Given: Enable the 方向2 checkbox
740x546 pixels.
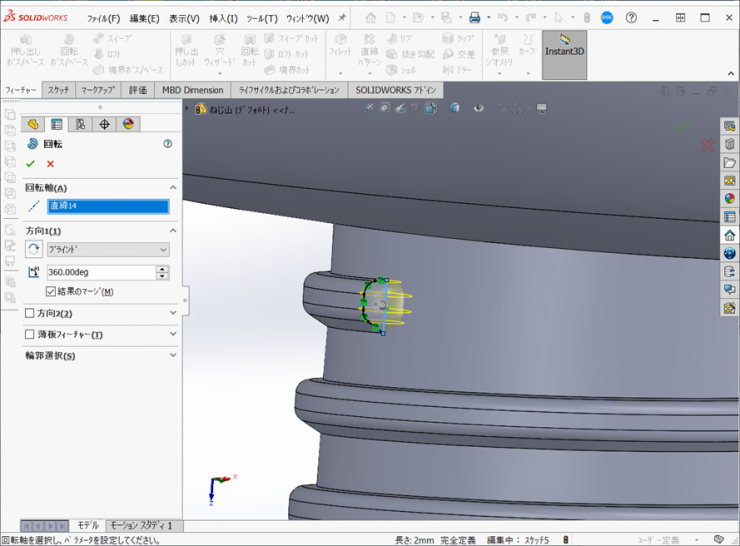Looking at the screenshot, I should pos(30,313).
